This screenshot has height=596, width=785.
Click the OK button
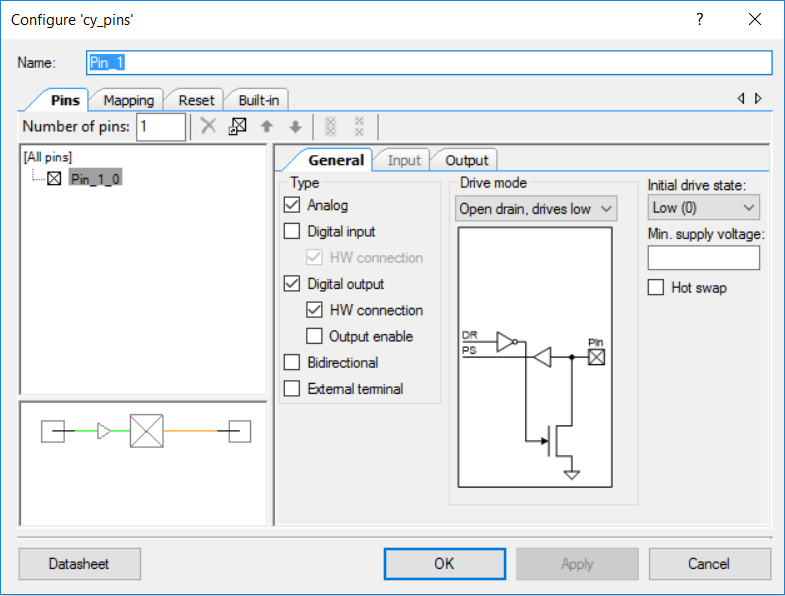(445, 564)
